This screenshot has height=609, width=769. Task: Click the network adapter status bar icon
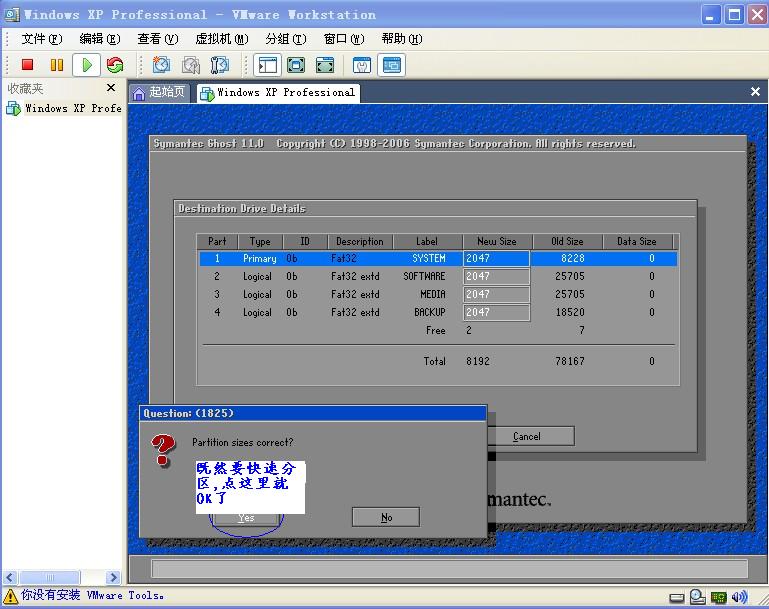point(718,597)
